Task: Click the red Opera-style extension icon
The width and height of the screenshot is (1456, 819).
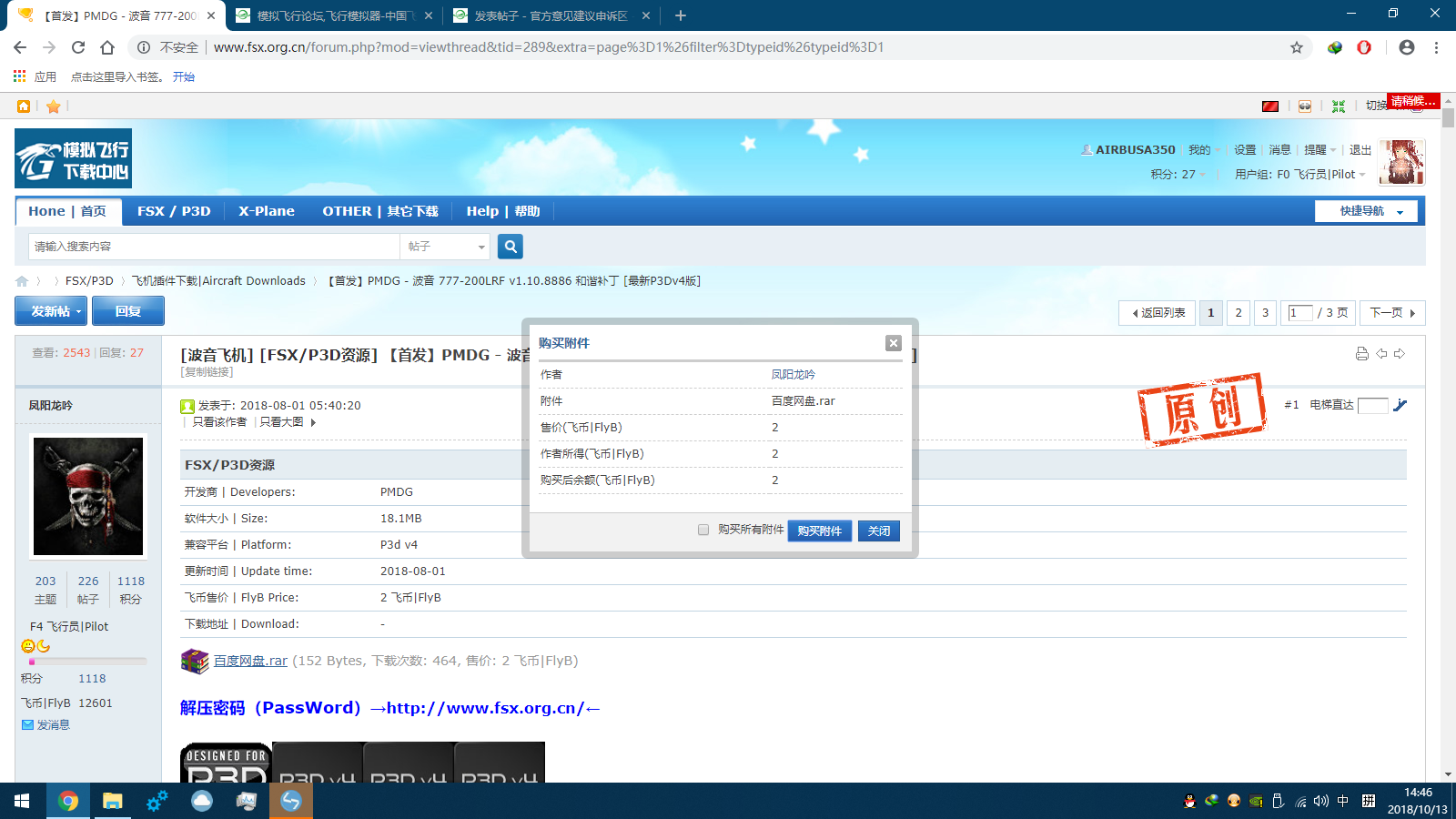Action: click(1364, 47)
